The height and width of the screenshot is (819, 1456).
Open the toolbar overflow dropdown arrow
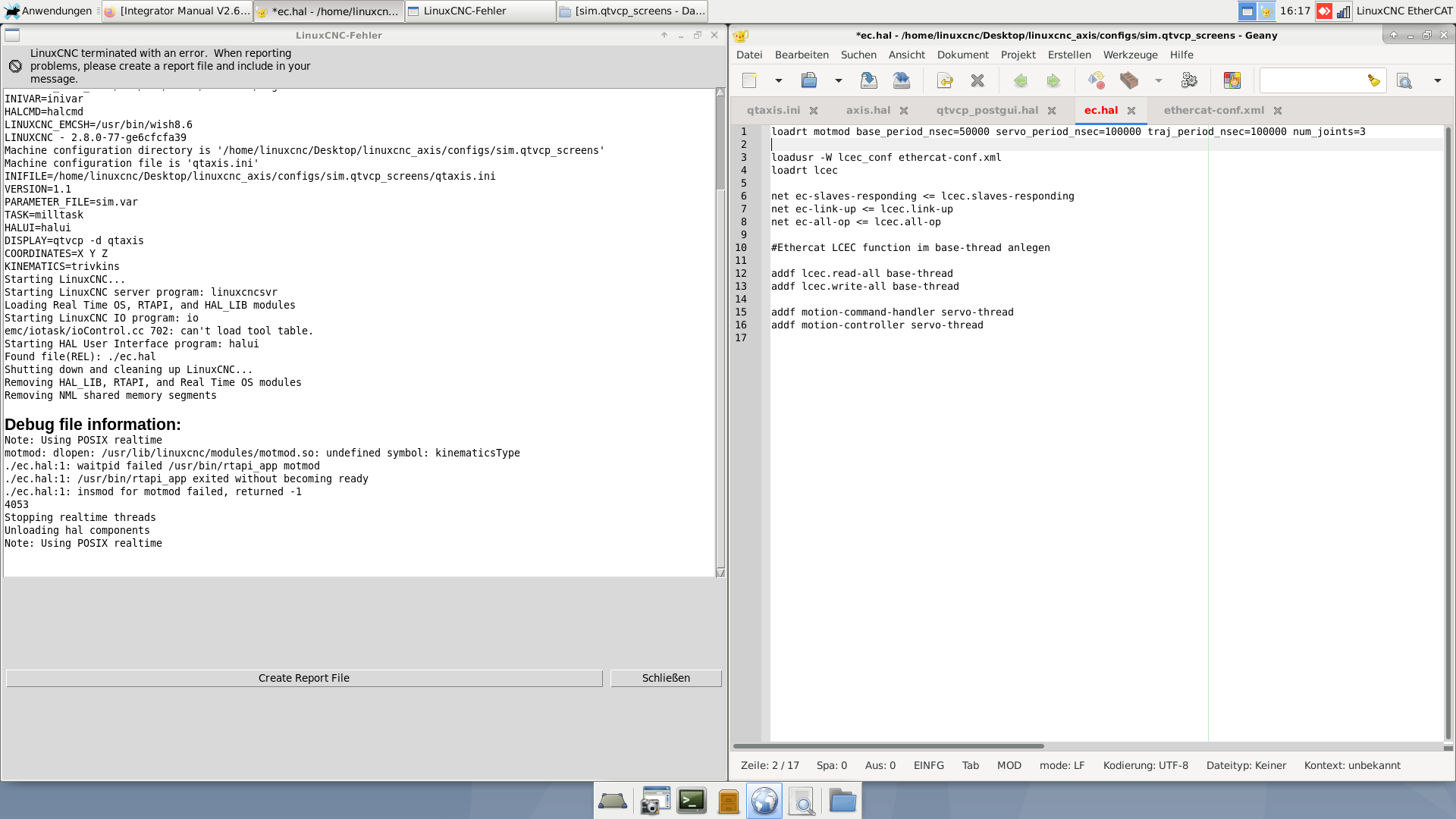[1437, 80]
